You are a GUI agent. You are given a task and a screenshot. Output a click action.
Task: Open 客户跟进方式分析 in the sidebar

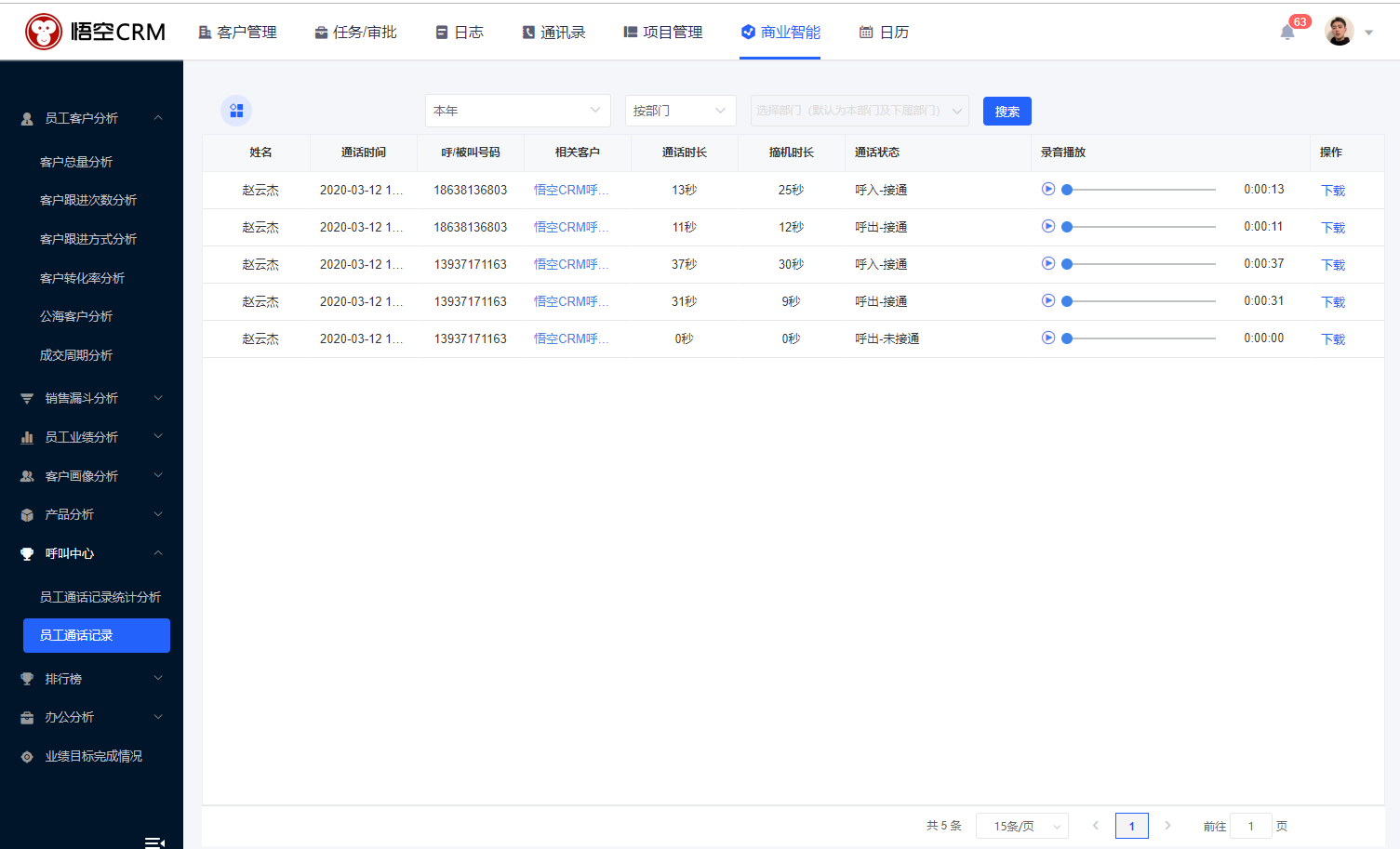(x=88, y=239)
